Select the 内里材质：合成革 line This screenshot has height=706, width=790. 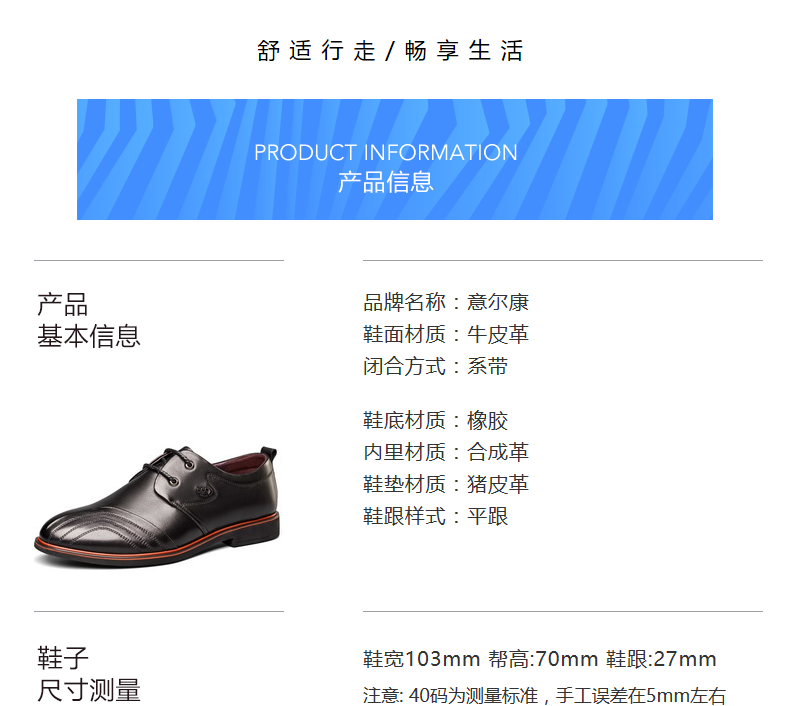[446, 452]
